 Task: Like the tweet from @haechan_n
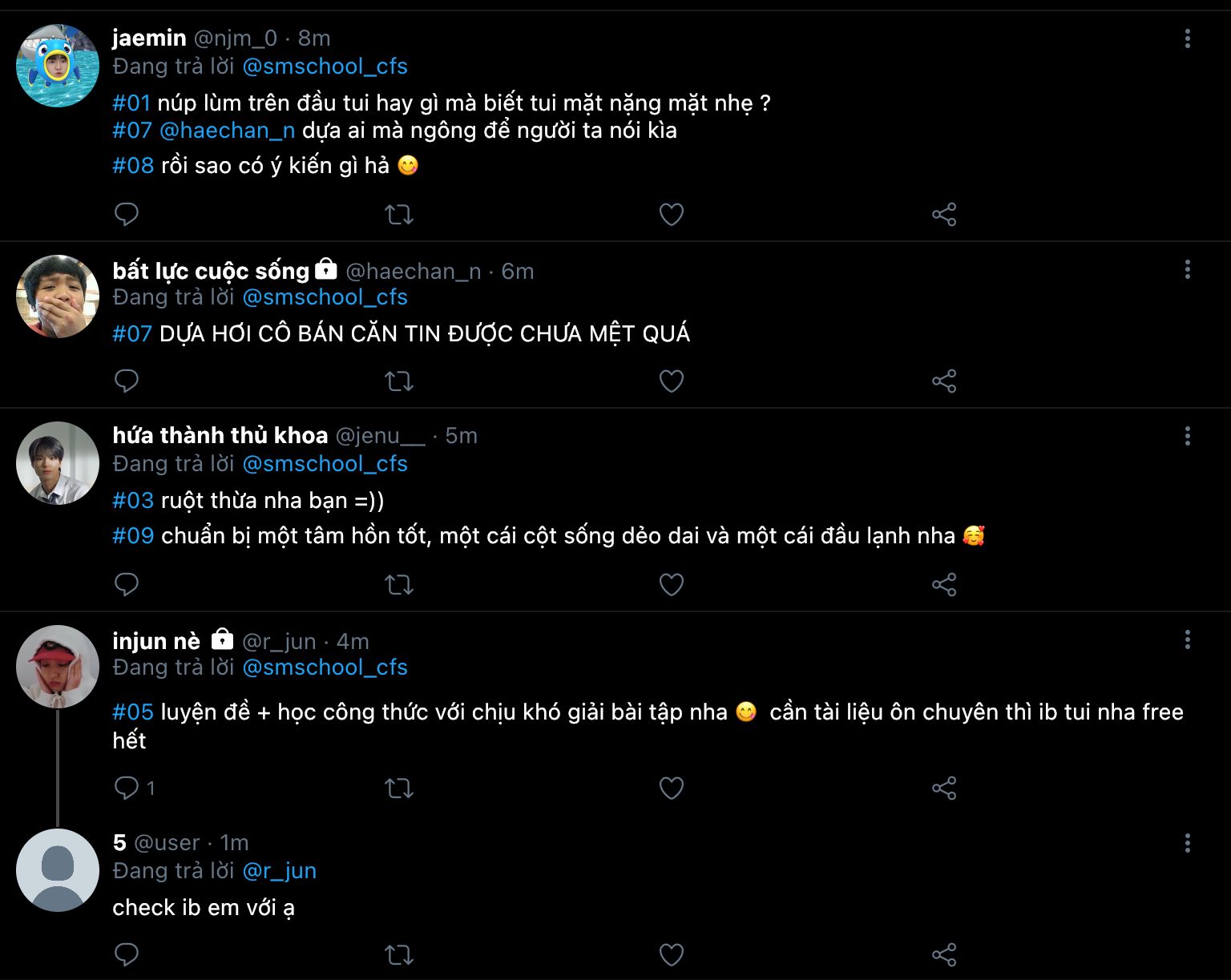(671, 381)
